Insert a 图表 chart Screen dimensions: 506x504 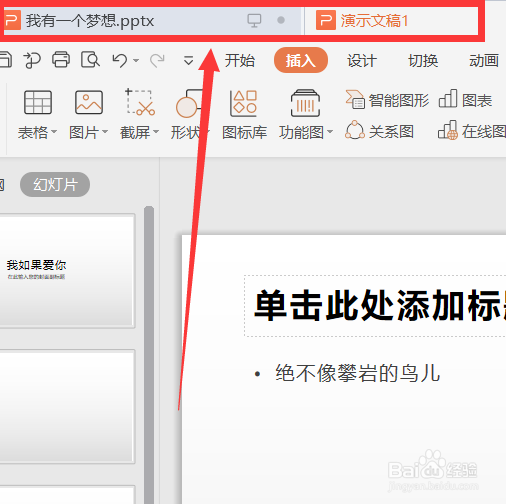tap(465, 100)
